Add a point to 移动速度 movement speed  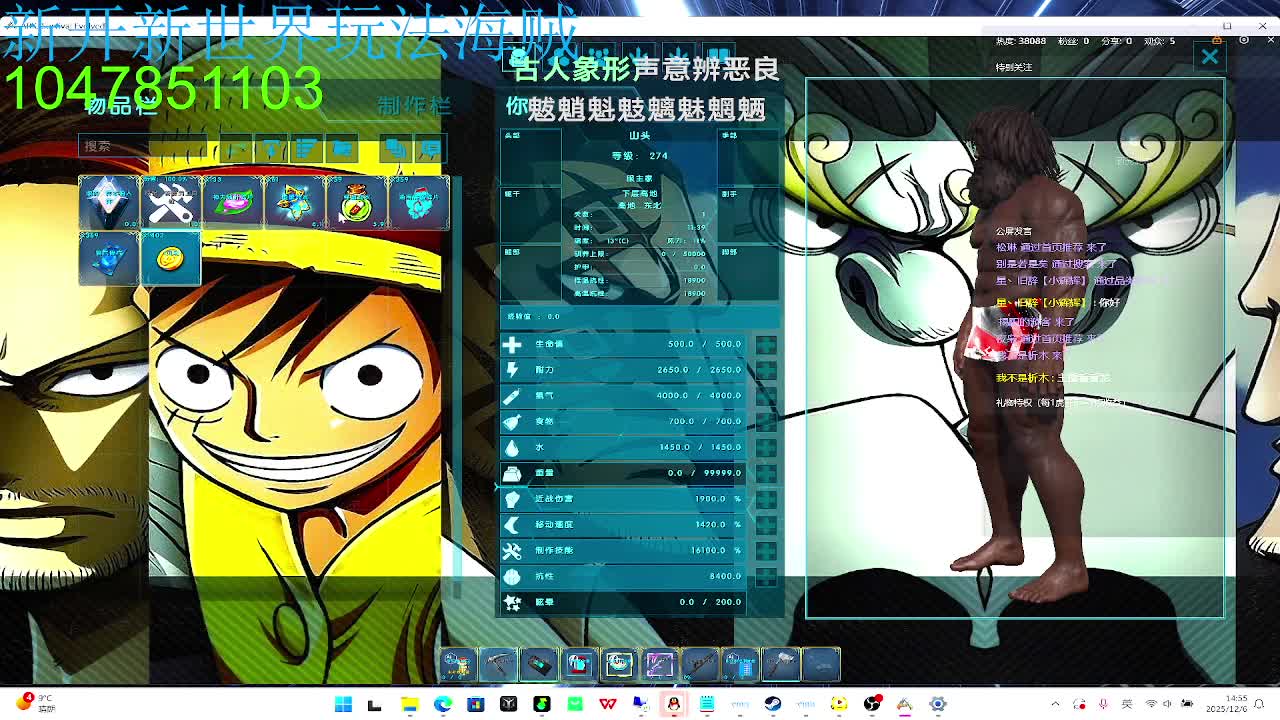click(x=766, y=525)
